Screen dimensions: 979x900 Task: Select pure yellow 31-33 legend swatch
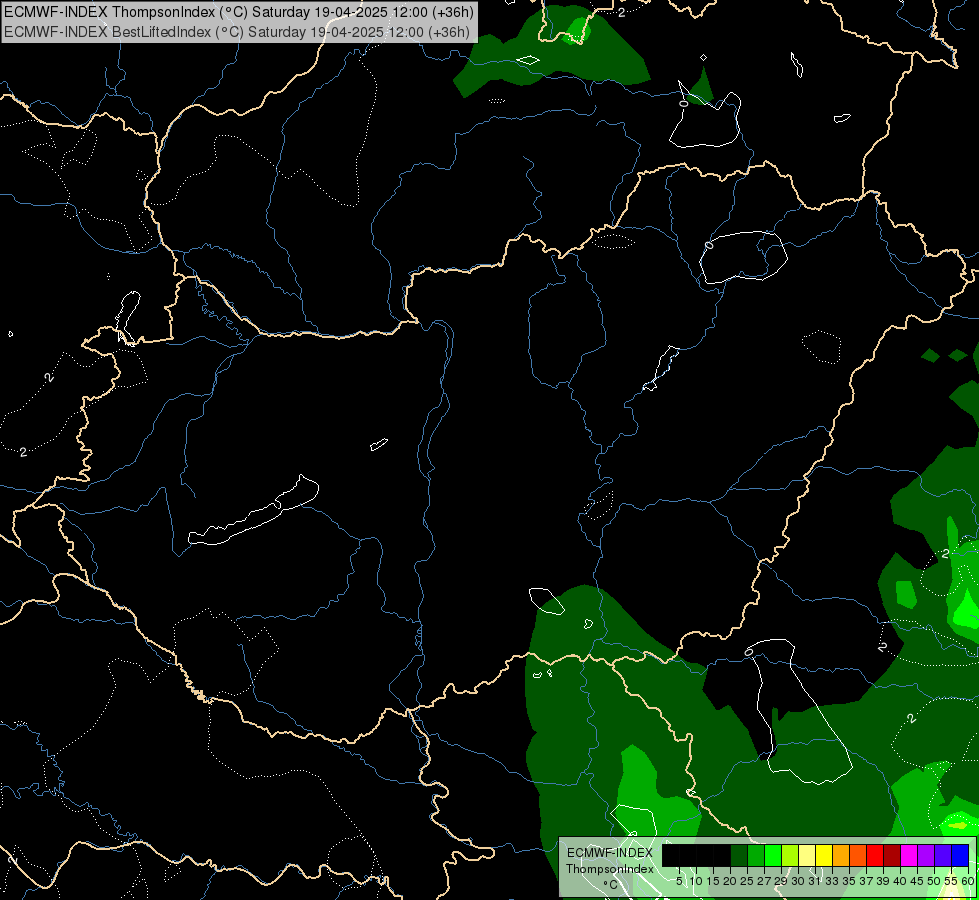[x=824, y=855]
